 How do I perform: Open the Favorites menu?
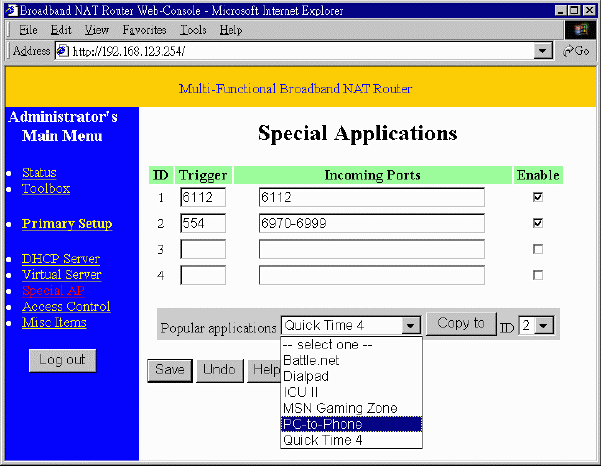pos(143,30)
